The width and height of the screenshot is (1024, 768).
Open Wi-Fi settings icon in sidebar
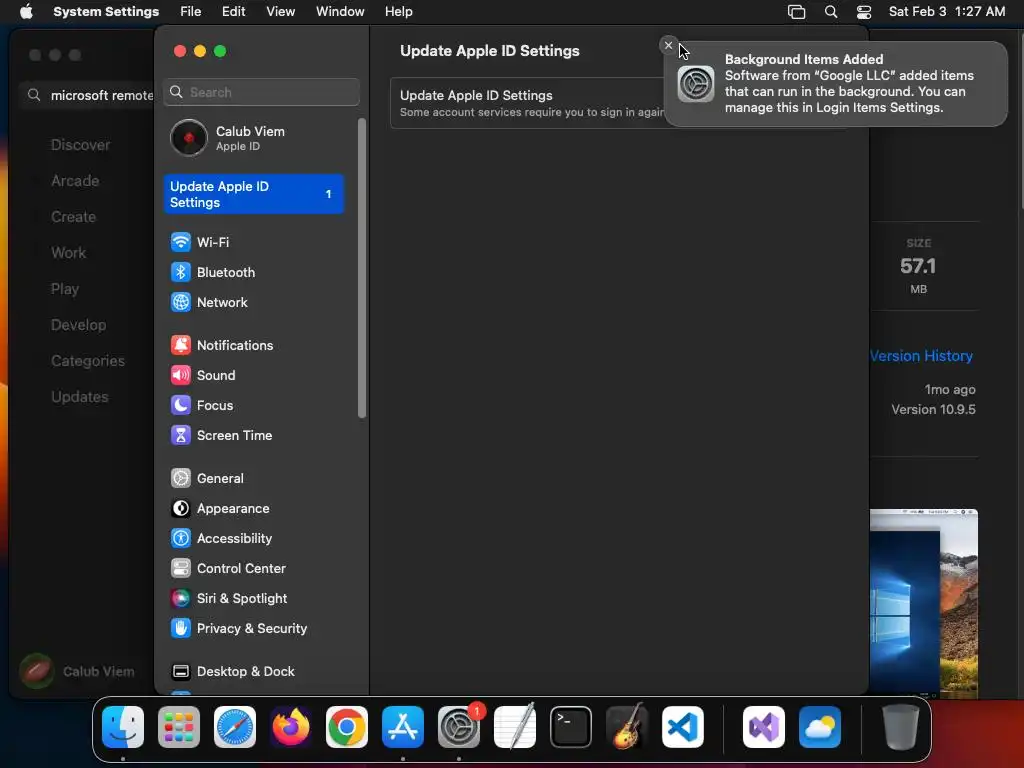[181, 242]
